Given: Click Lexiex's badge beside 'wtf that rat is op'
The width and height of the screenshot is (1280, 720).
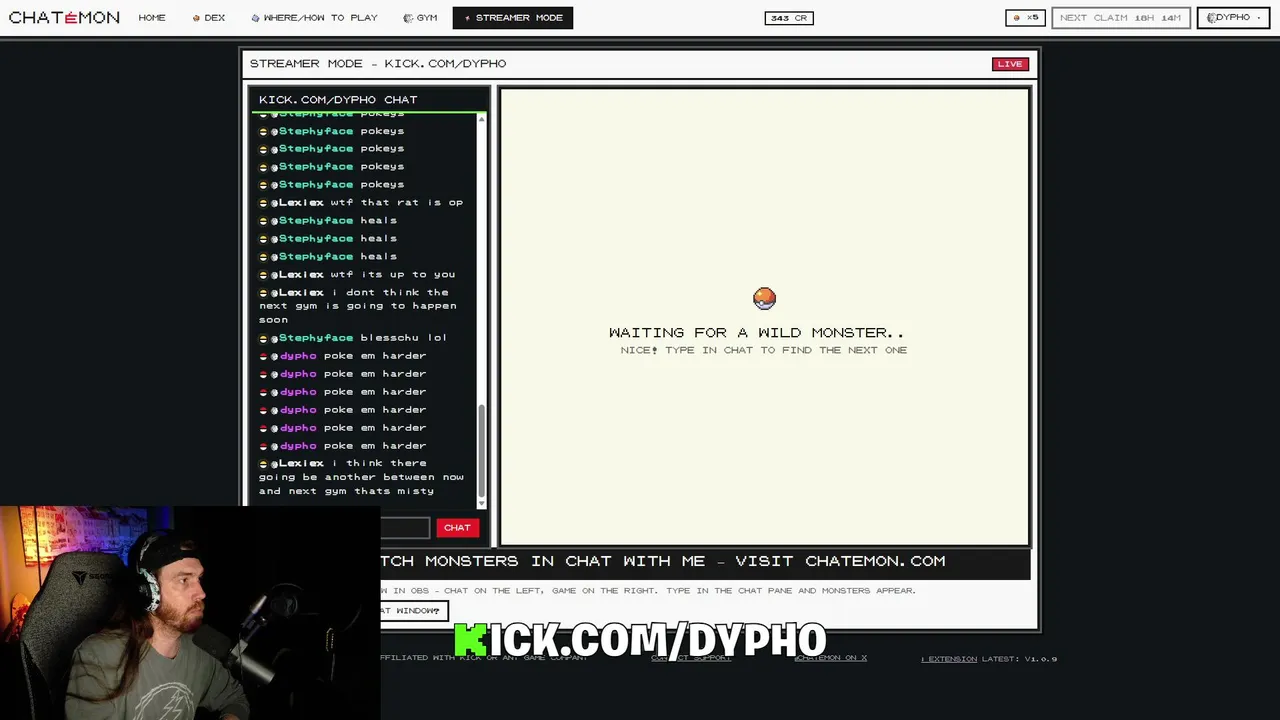Looking at the screenshot, I should 263,203.
